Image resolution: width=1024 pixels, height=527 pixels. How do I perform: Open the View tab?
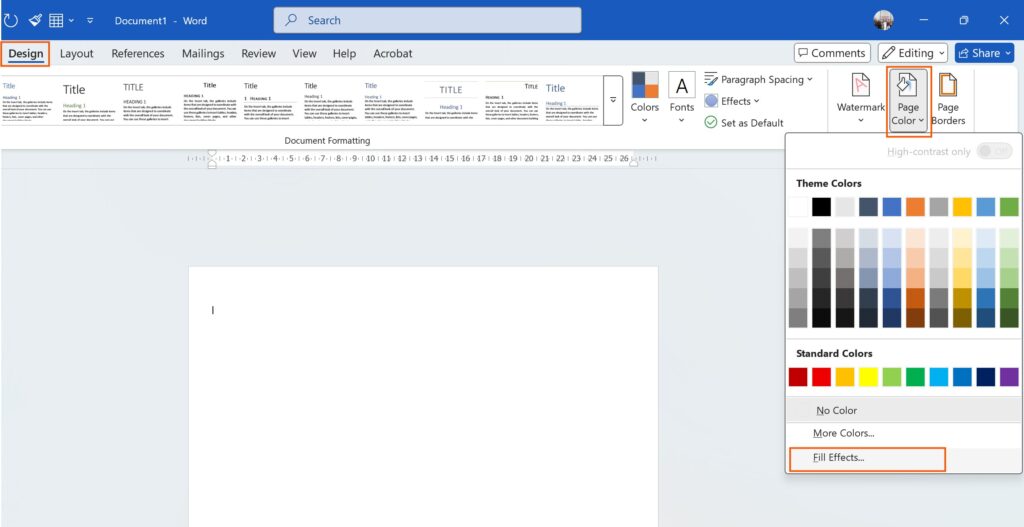pyautogui.click(x=304, y=54)
